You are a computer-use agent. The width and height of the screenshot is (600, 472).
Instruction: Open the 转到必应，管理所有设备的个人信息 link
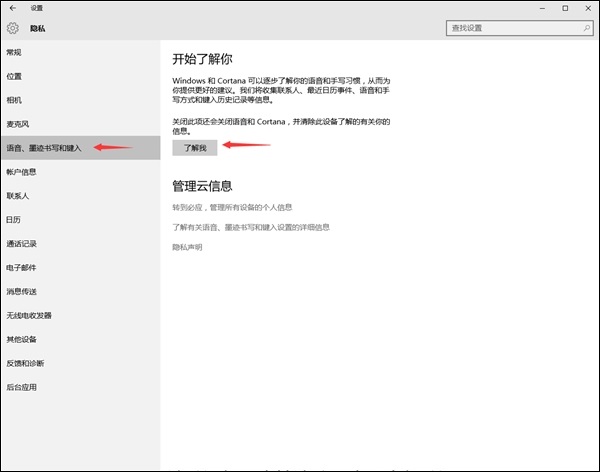click(232, 207)
